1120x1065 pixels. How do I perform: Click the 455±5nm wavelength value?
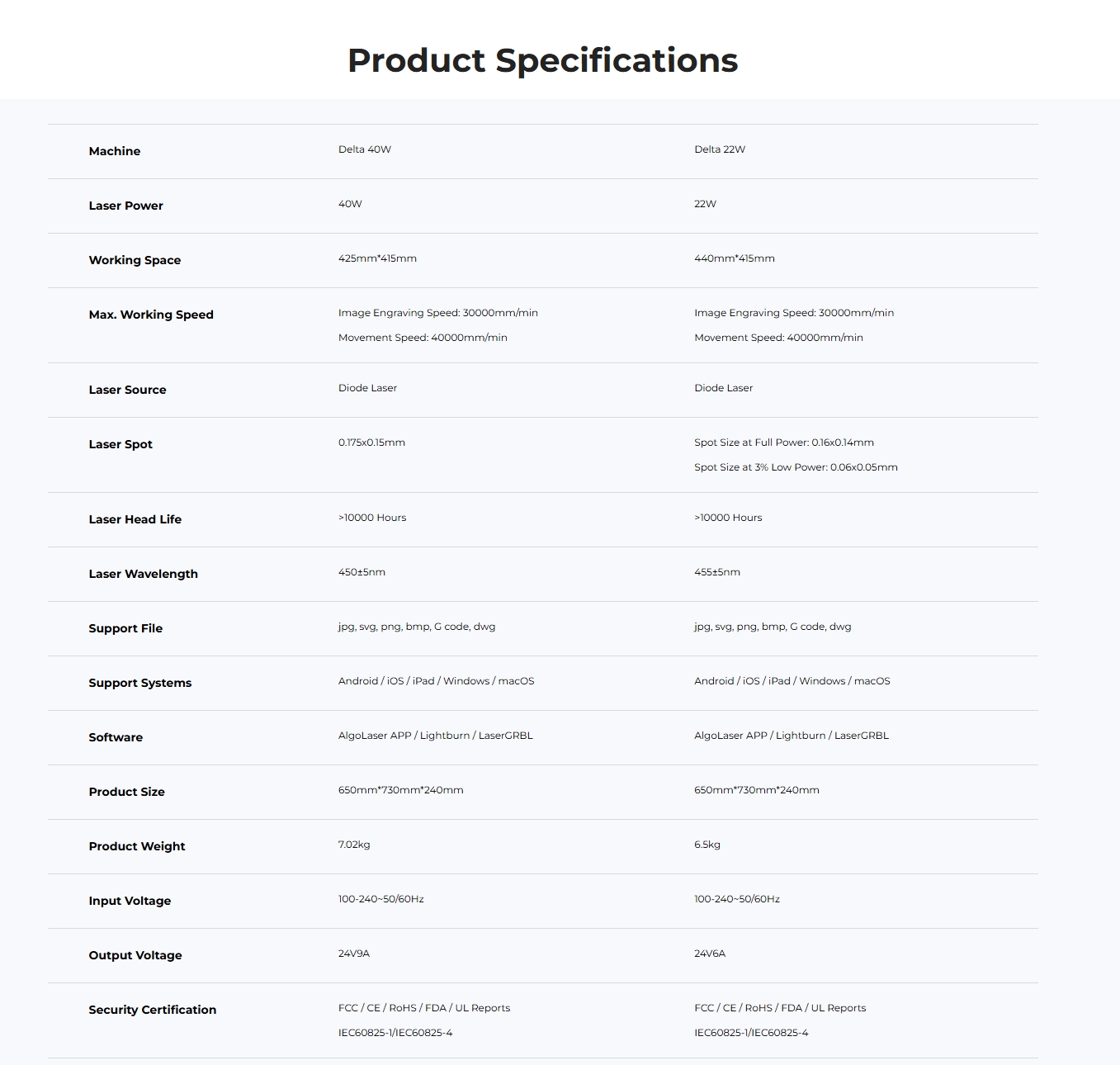tap(717, 572)
